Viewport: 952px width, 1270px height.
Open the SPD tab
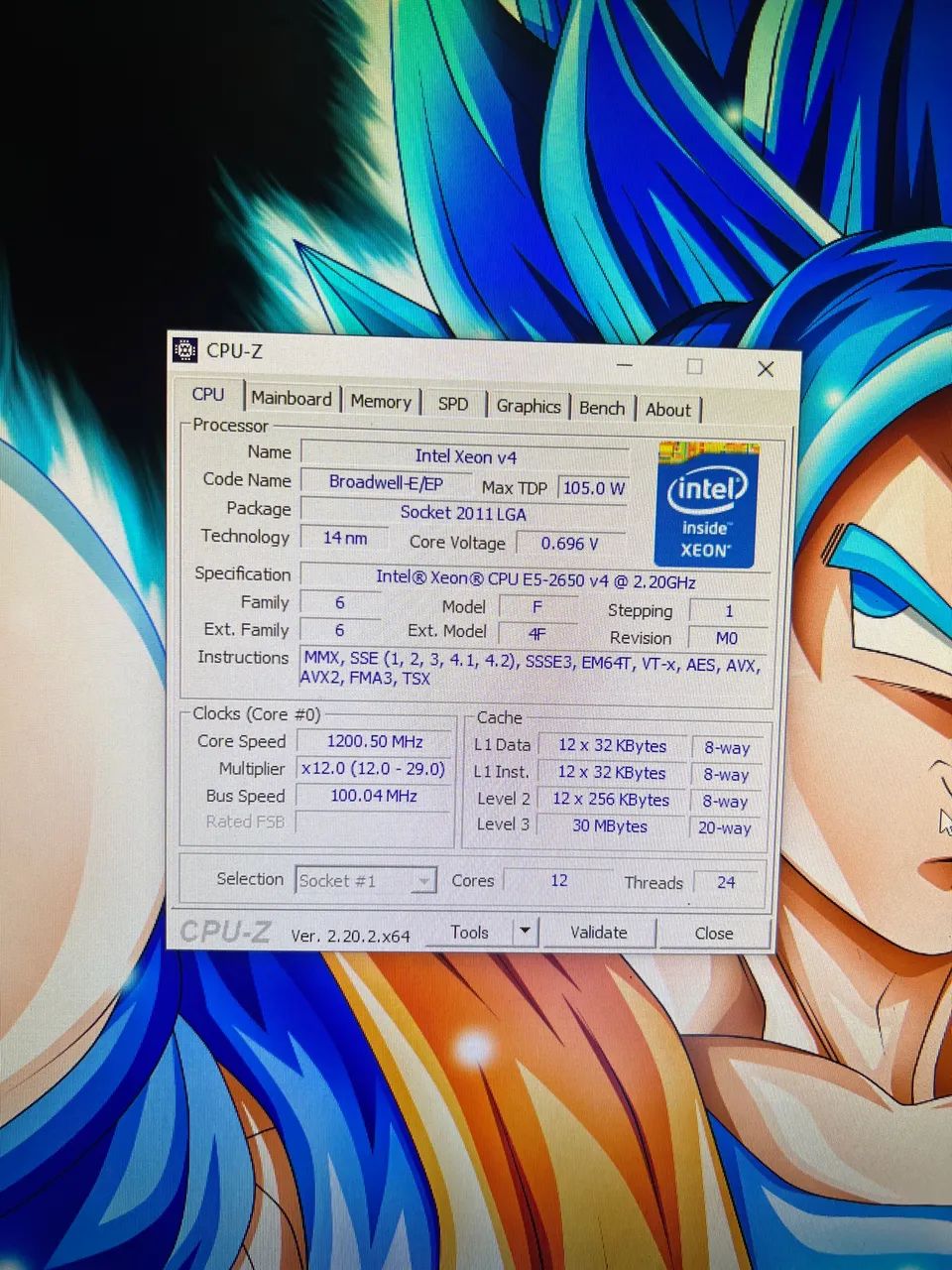tap(453, 404)
